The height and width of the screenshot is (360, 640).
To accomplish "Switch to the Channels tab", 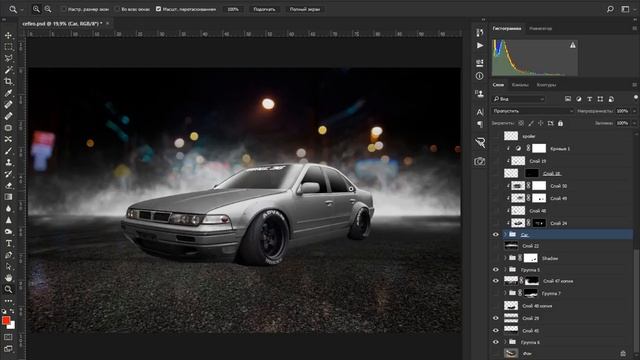I will [520, 85].
